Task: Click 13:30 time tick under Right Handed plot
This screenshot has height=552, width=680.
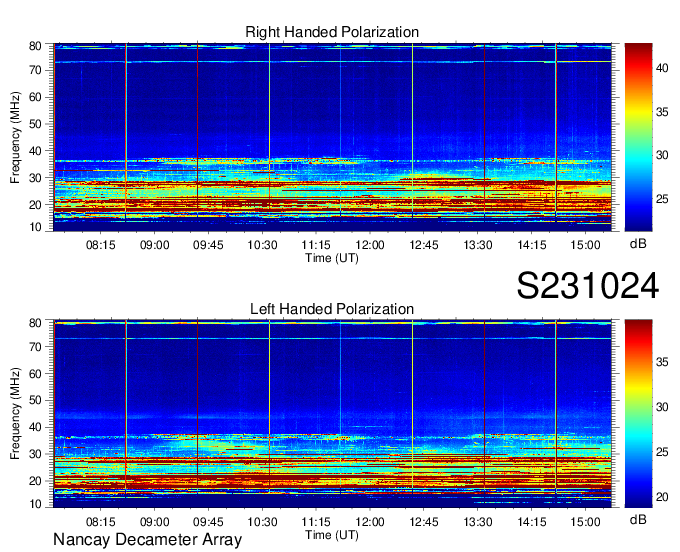Action: coord(478,245)
